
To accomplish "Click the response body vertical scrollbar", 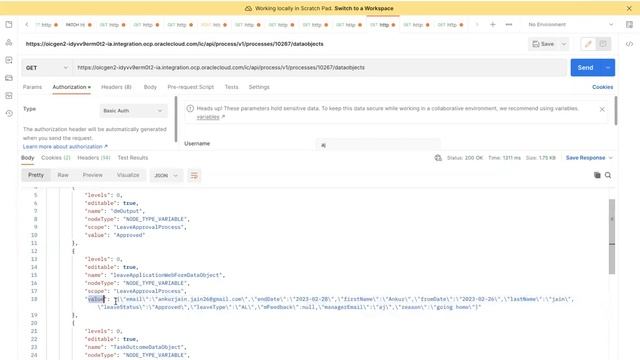I will (x=612, y=237).
